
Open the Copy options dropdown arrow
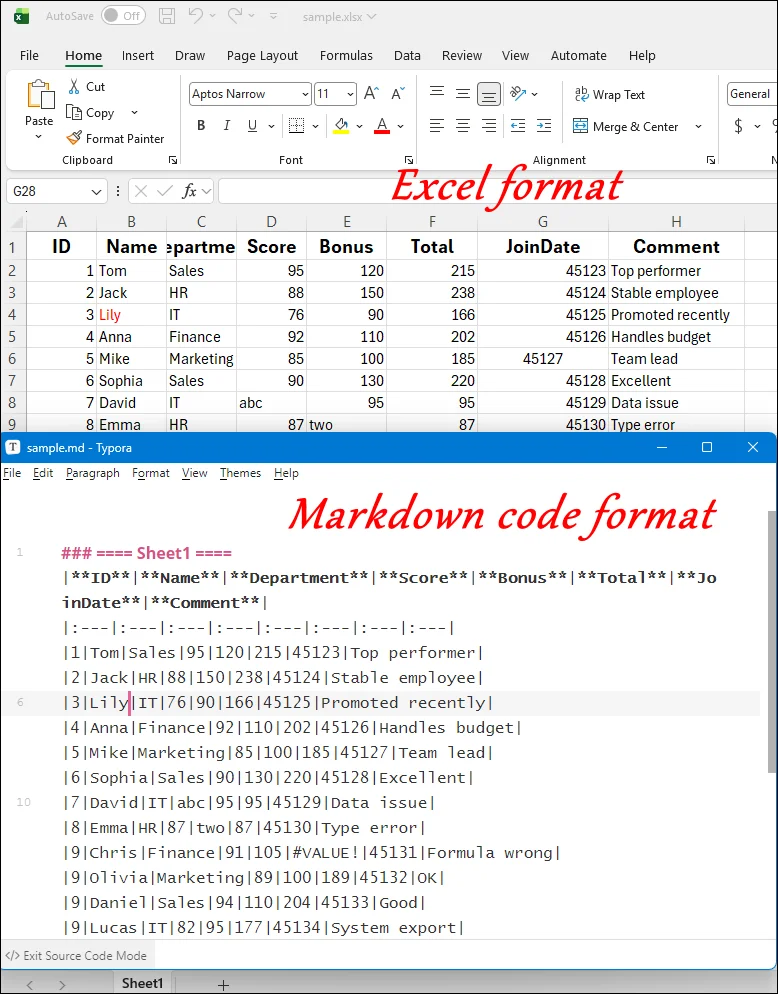(x=134, y=113)
